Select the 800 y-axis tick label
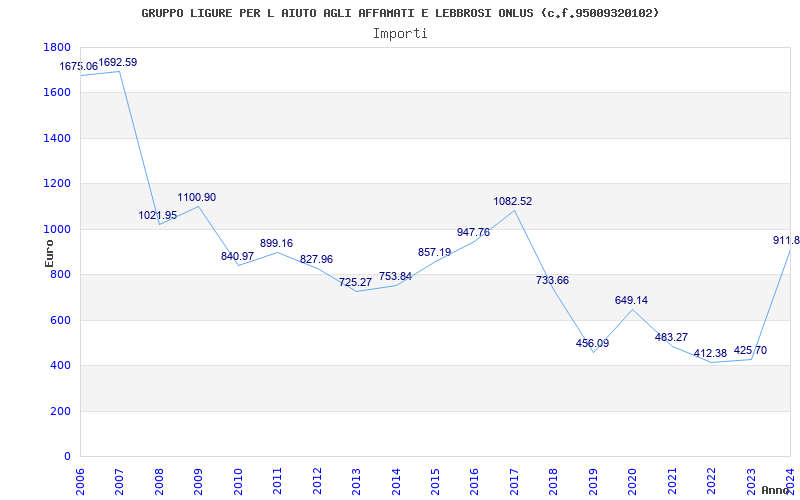Viewport: 800px width, 500px height. click(60, 274)
